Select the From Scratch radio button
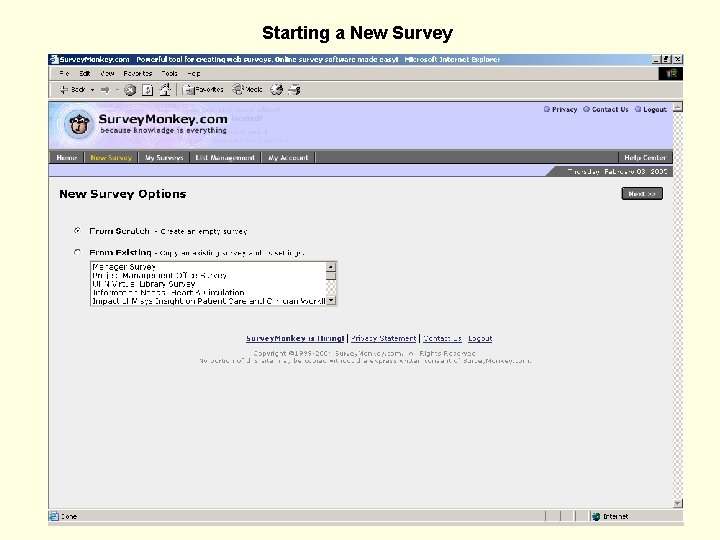 77,231
